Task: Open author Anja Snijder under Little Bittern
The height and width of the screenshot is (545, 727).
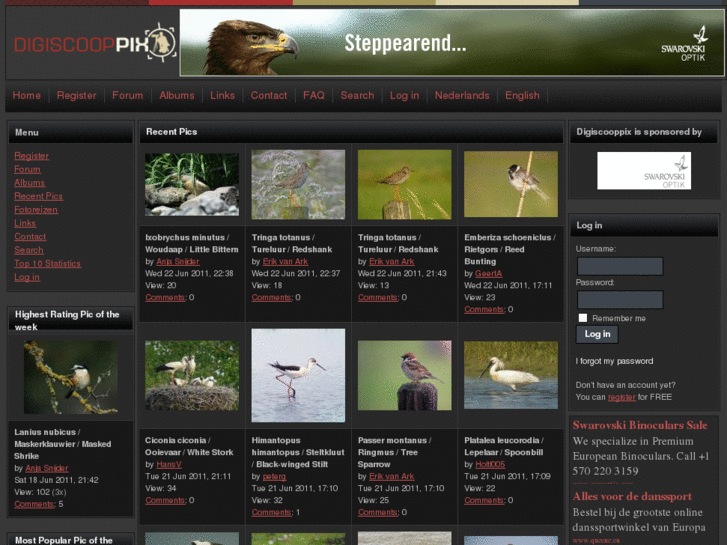Action: click(178, 262)
